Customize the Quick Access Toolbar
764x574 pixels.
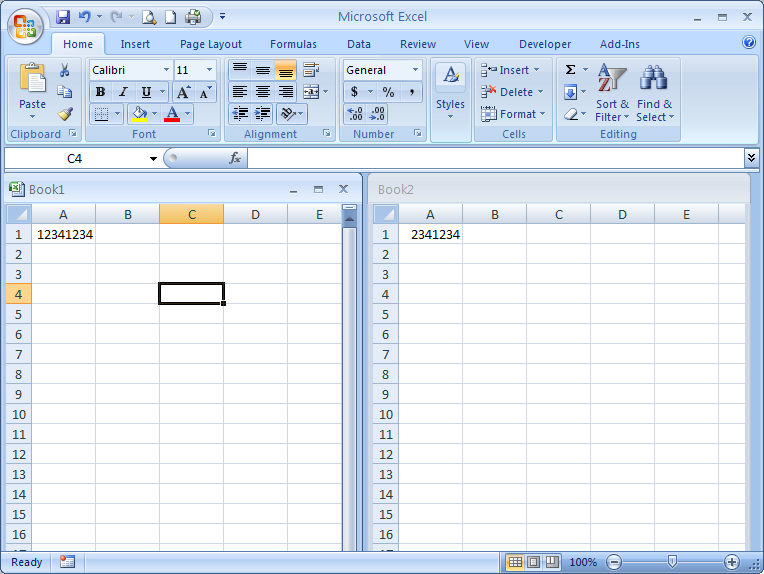[222, 17]
